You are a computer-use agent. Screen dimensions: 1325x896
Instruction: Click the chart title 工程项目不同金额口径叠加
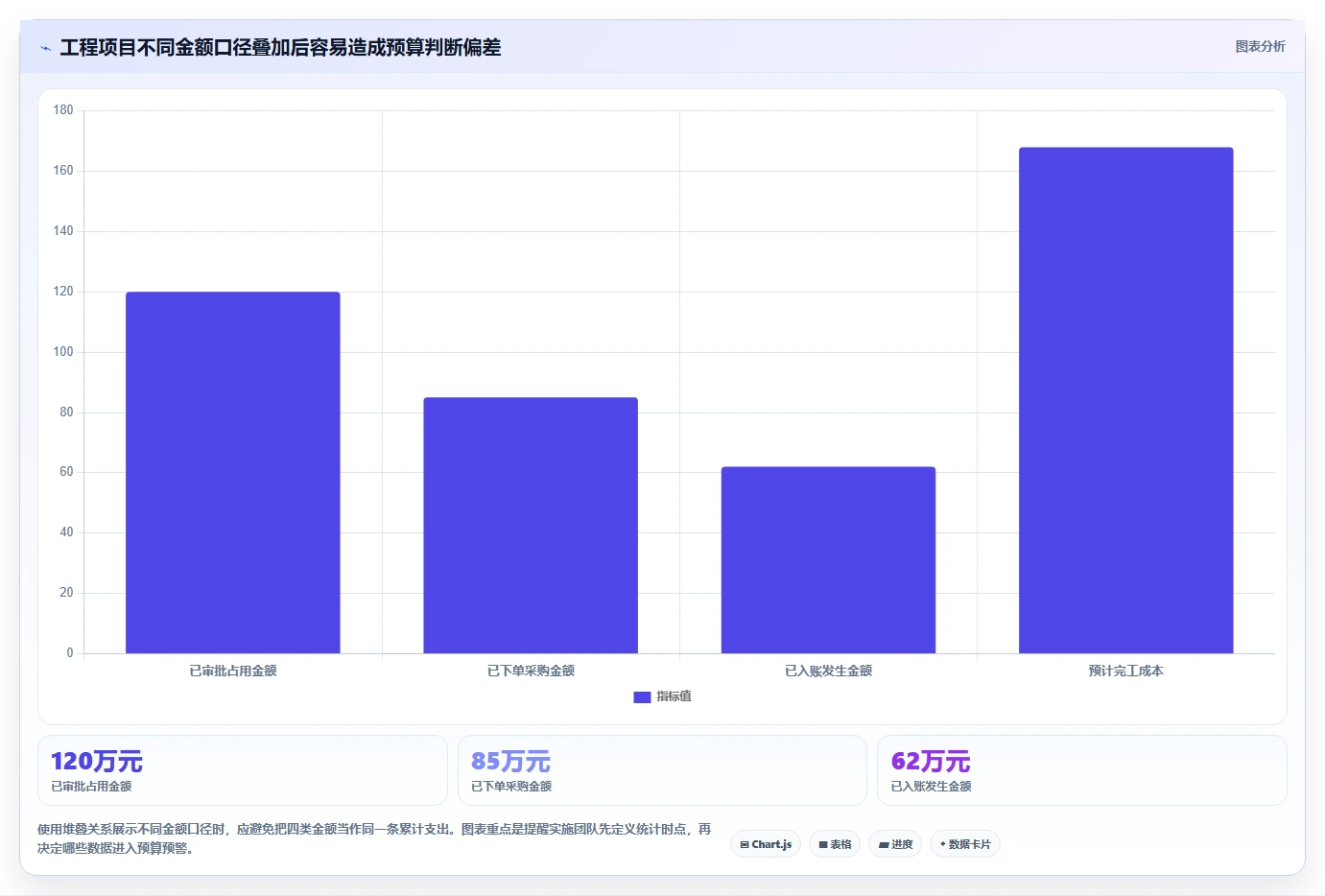pyautogui.click(x=280, y=47)
